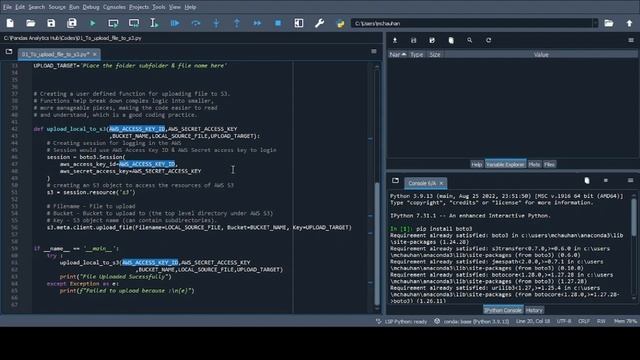
Task: Click the Size column header
Action: tap(435, 54)
